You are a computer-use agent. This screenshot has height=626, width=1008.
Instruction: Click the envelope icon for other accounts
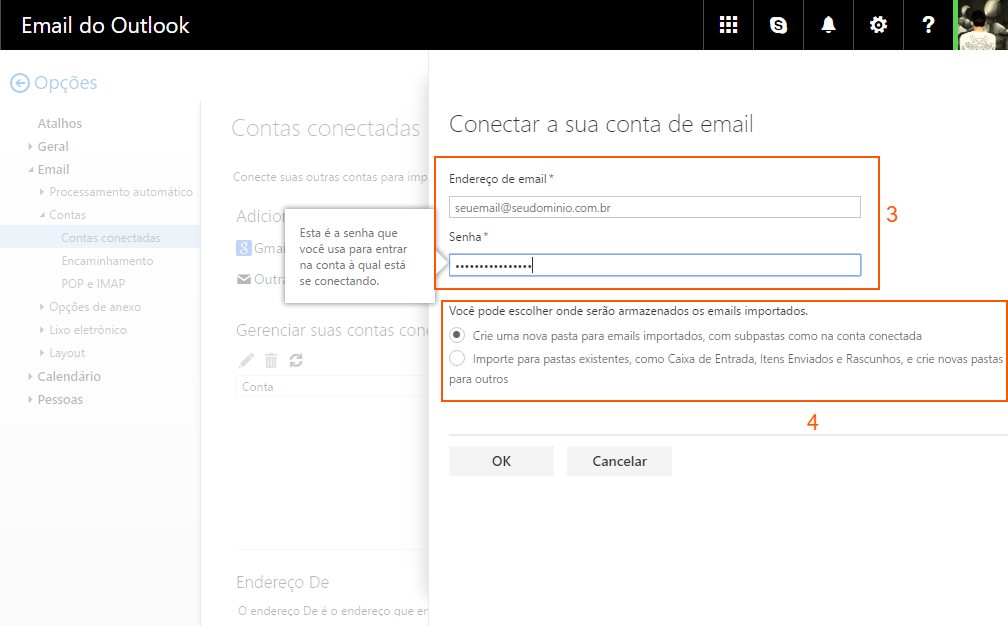(x=244, y=279)
